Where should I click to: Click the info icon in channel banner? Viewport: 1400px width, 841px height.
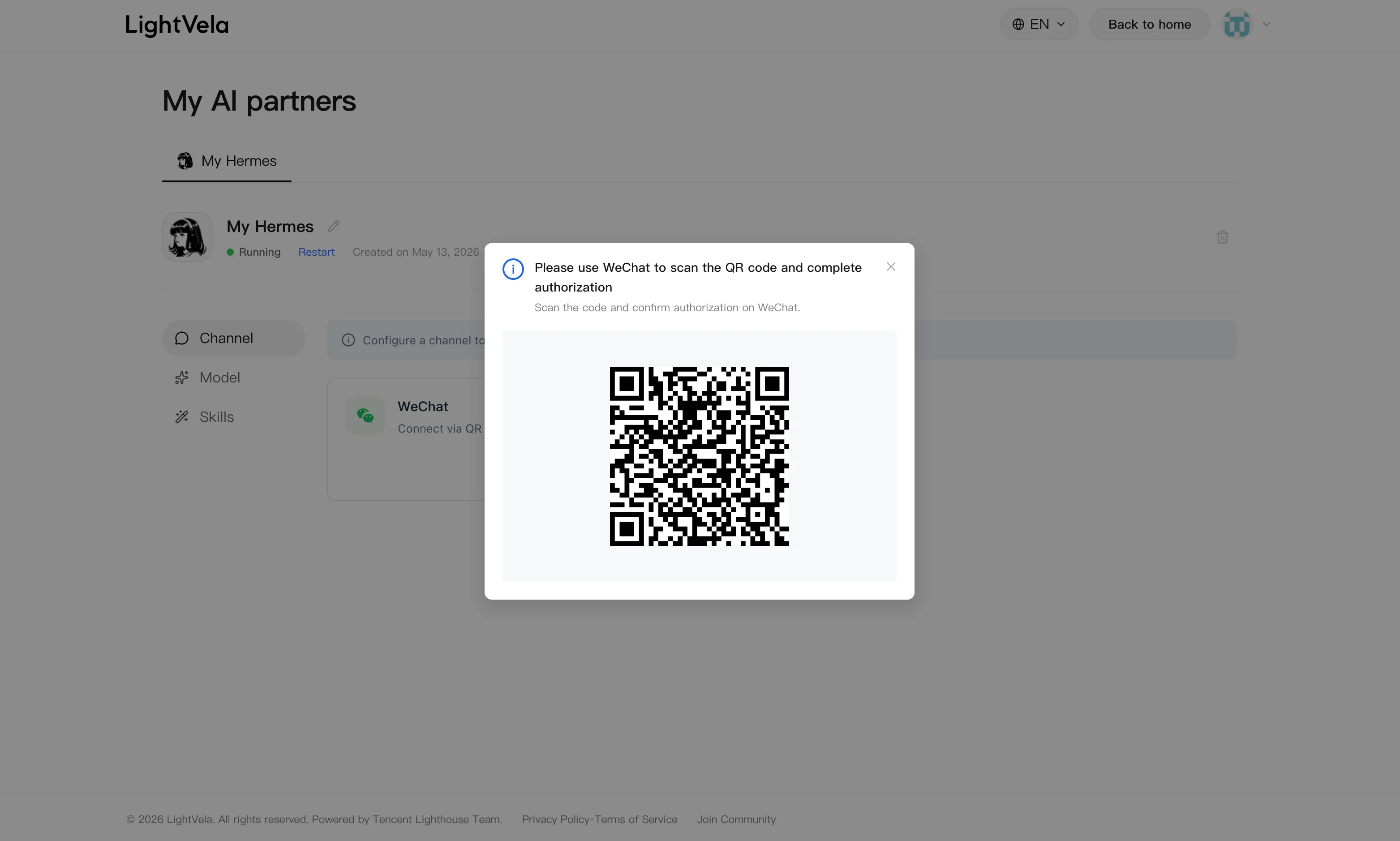point(348,340)
